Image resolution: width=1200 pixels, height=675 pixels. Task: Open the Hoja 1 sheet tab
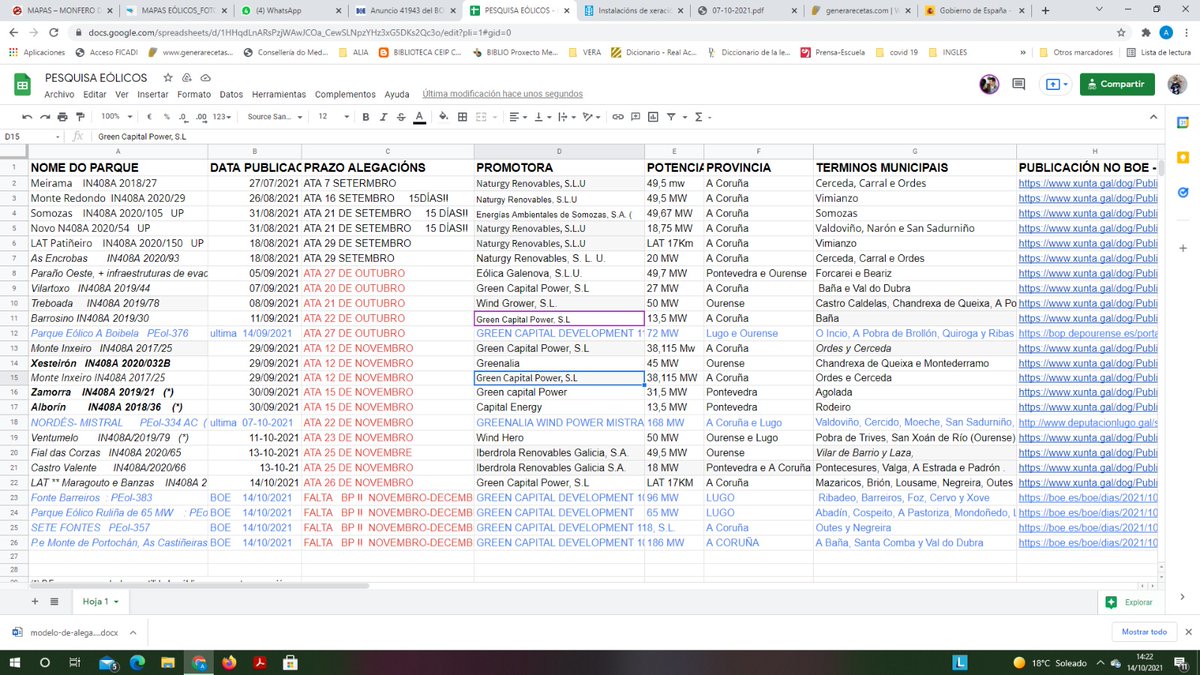pyautogui.click(x=100, y=601)
